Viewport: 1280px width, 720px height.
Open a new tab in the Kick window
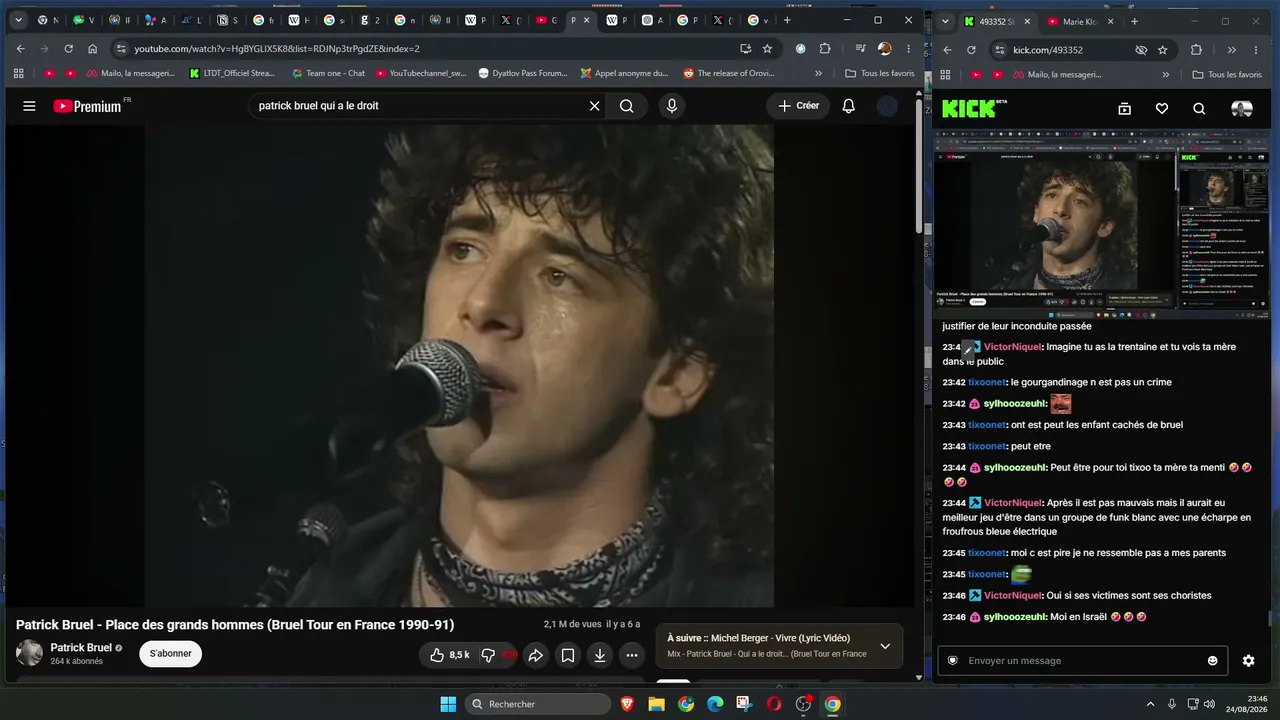1134,21
